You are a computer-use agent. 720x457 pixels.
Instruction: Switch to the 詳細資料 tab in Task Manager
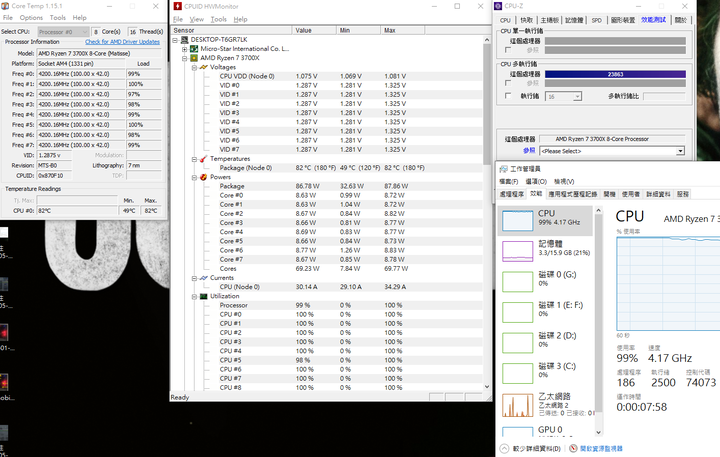(x=658, y=194)
